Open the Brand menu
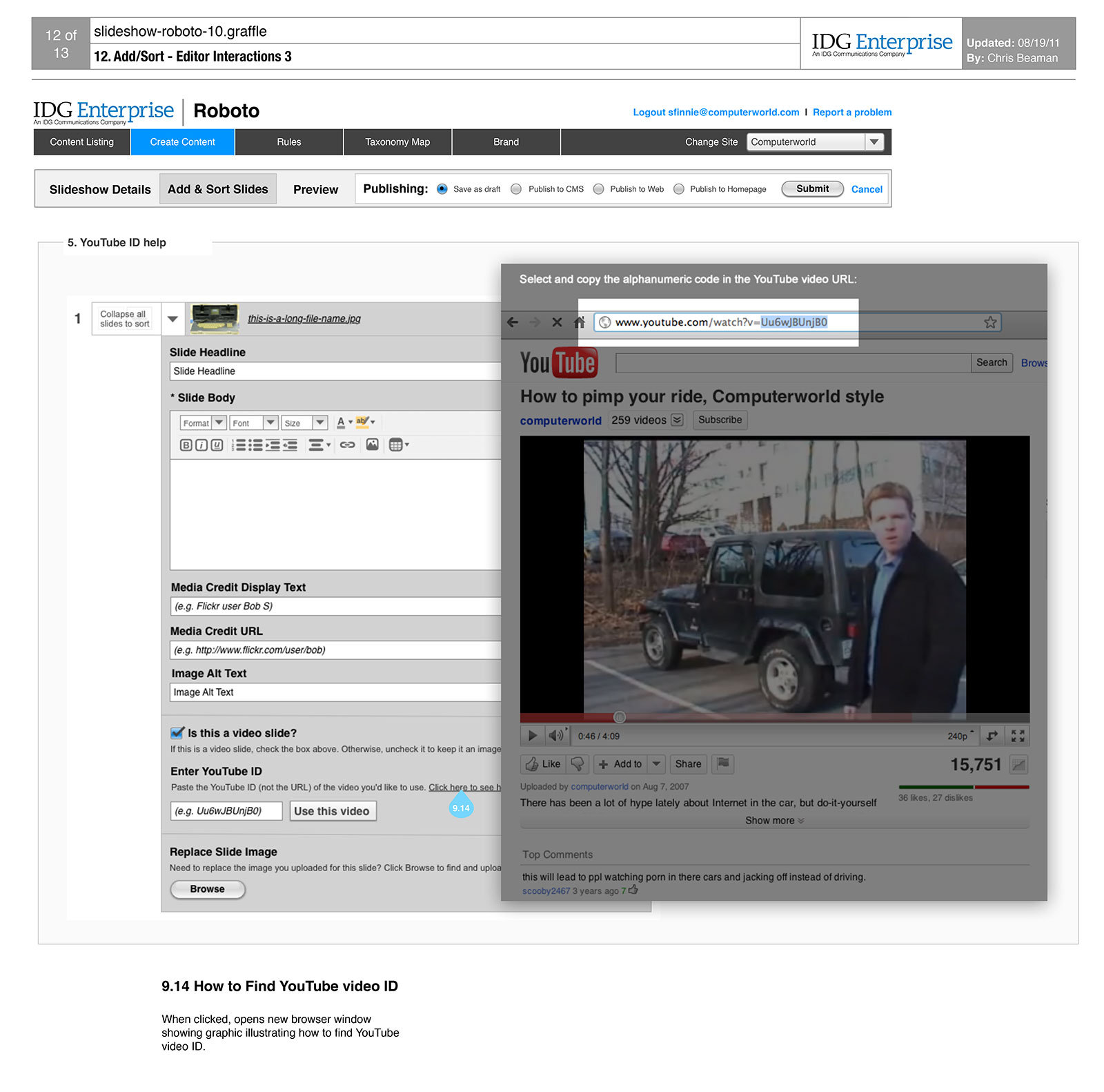Screen dimensions: 1104x1092 coord(506,142)
